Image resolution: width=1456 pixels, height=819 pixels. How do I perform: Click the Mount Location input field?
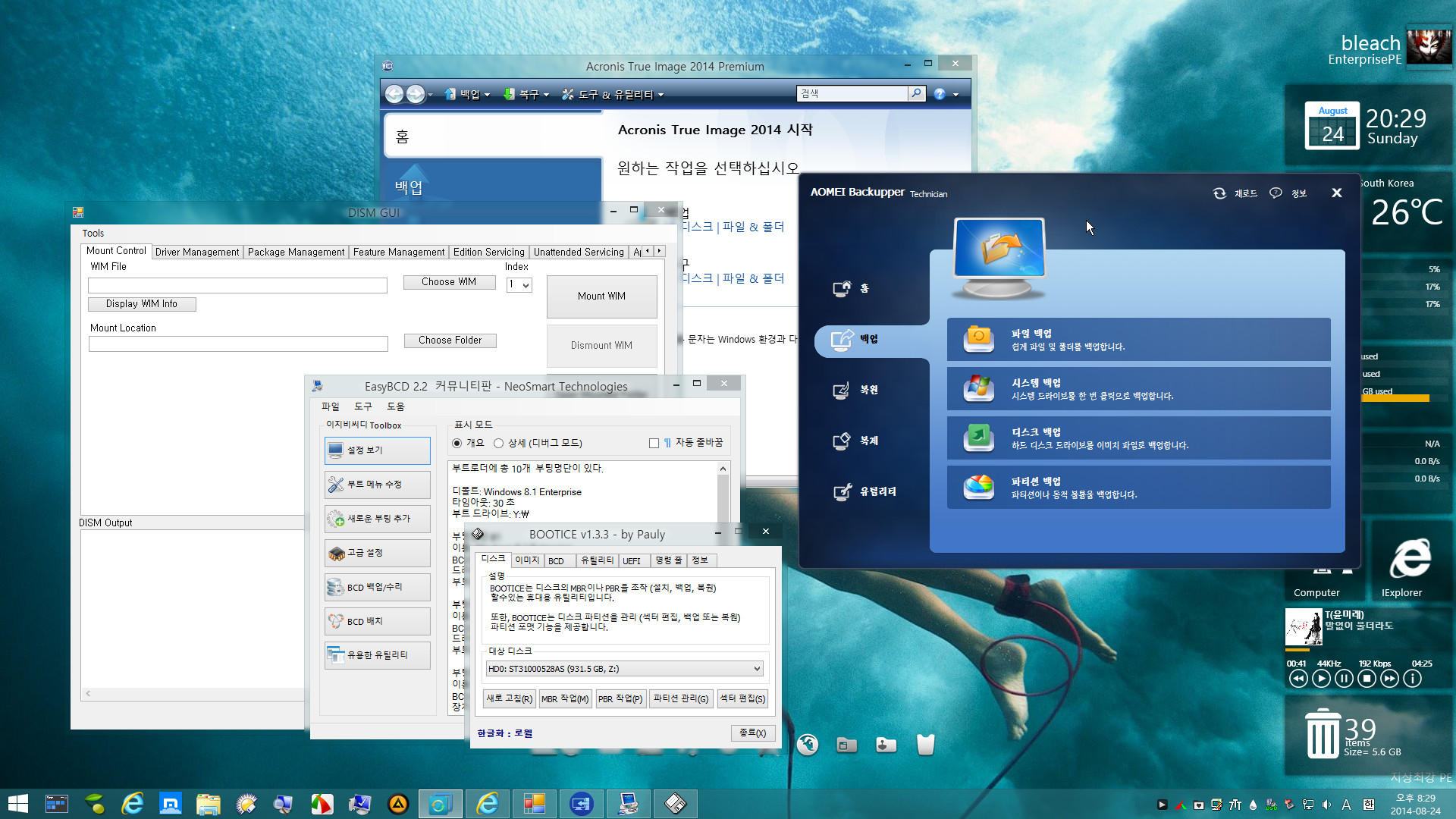pyautogui.click(x=238, y=344)
